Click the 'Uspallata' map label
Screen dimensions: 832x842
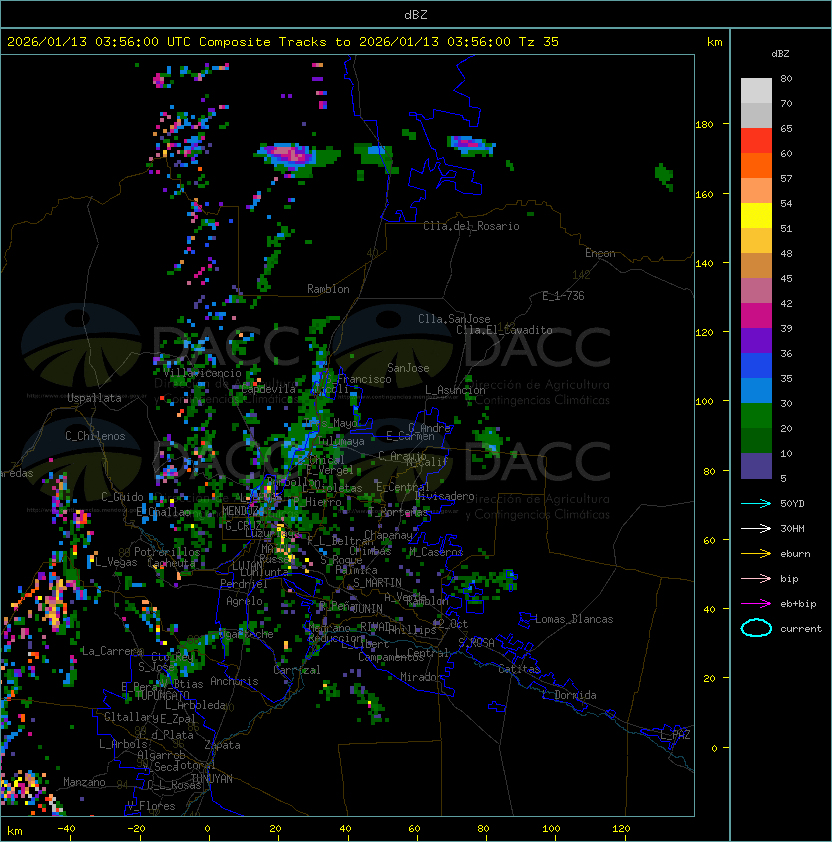(94, 398)
